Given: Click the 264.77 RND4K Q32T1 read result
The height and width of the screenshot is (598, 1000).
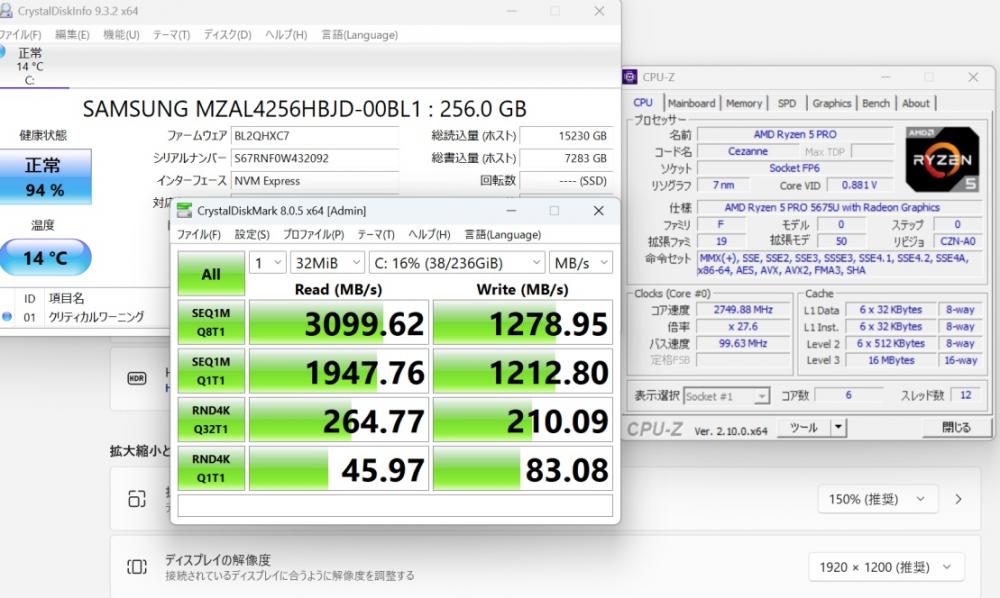Looking at the screenshot, I should [x=339, y=419].
